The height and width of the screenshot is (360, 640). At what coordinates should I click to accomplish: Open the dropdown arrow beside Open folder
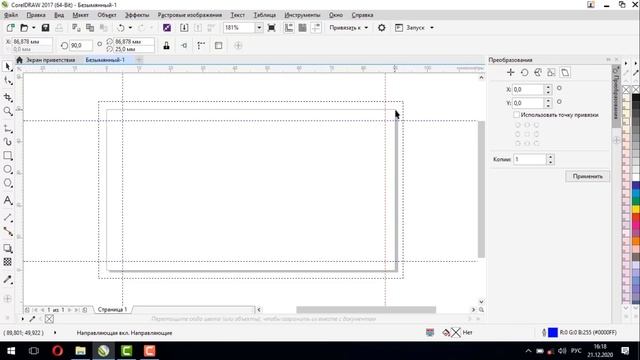click(34, 28)
